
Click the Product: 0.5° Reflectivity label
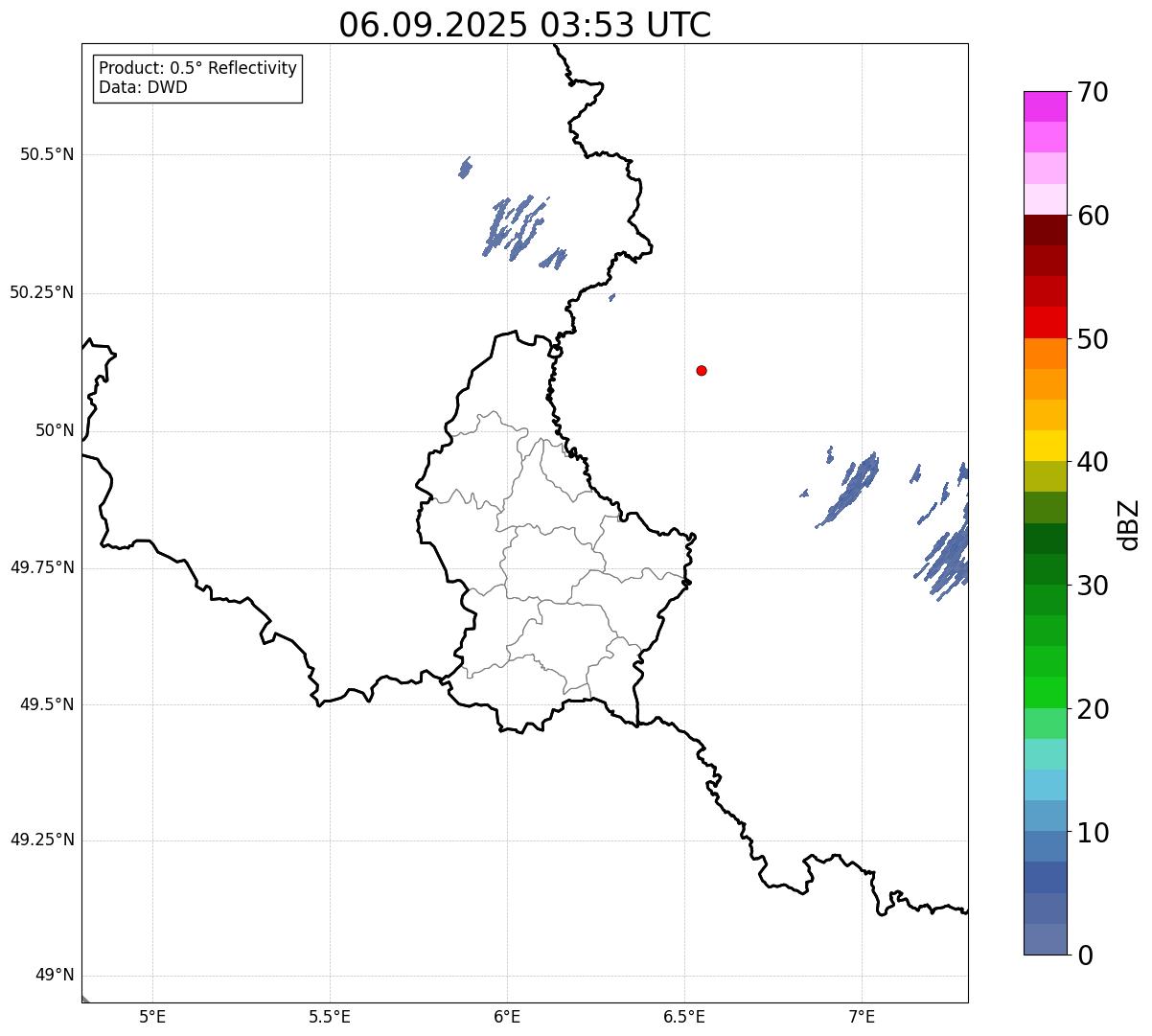pos(198,68)
